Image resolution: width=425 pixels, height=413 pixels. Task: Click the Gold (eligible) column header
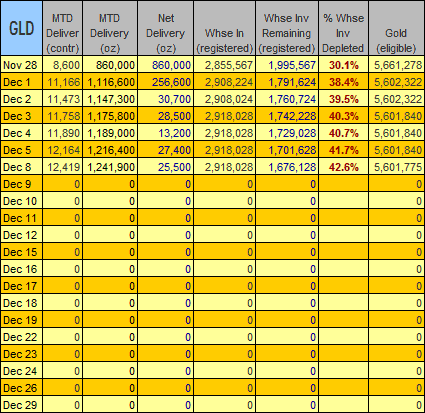pos(396,28)
